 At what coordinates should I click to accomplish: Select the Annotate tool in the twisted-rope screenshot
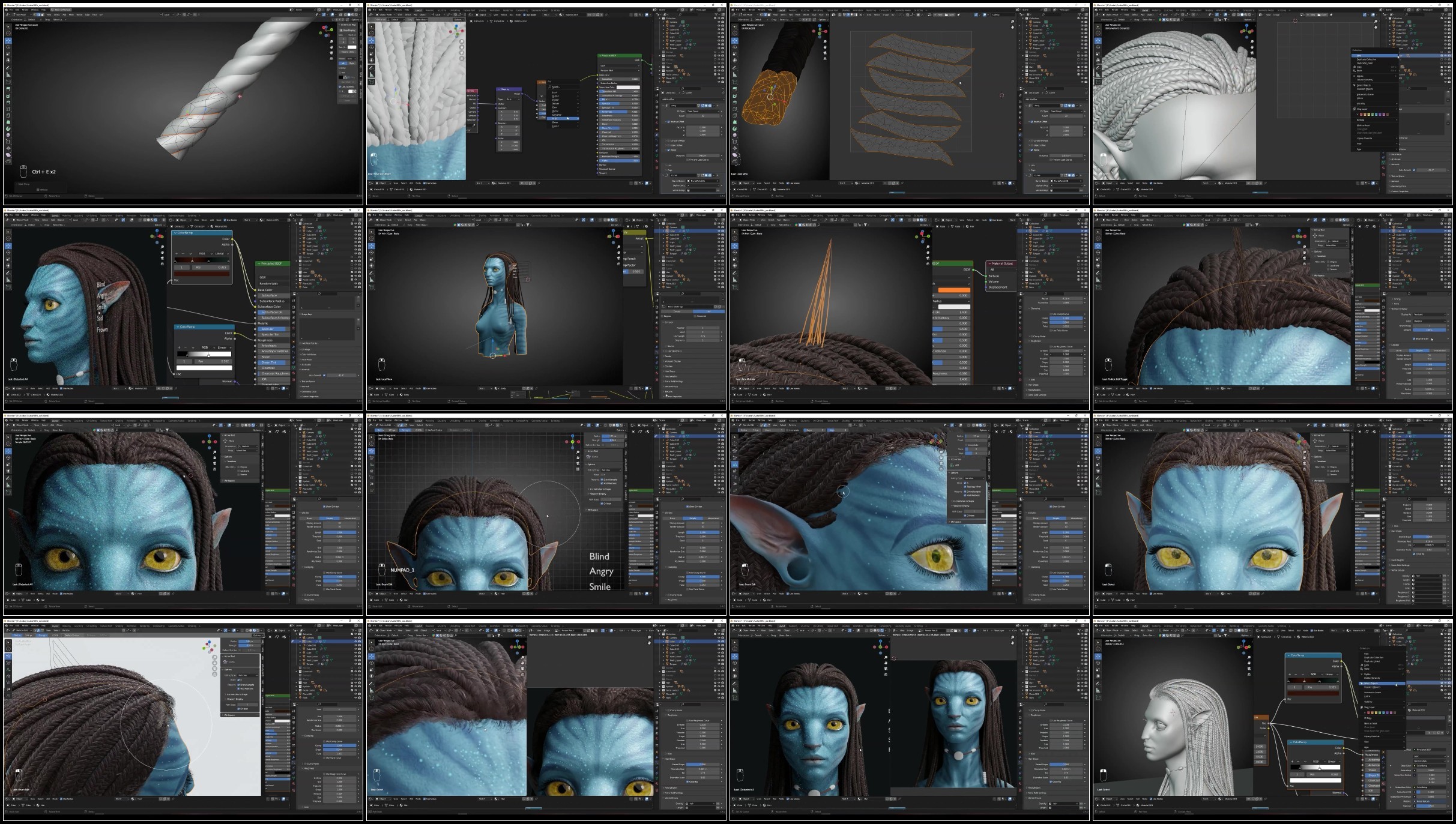point(8,67)
